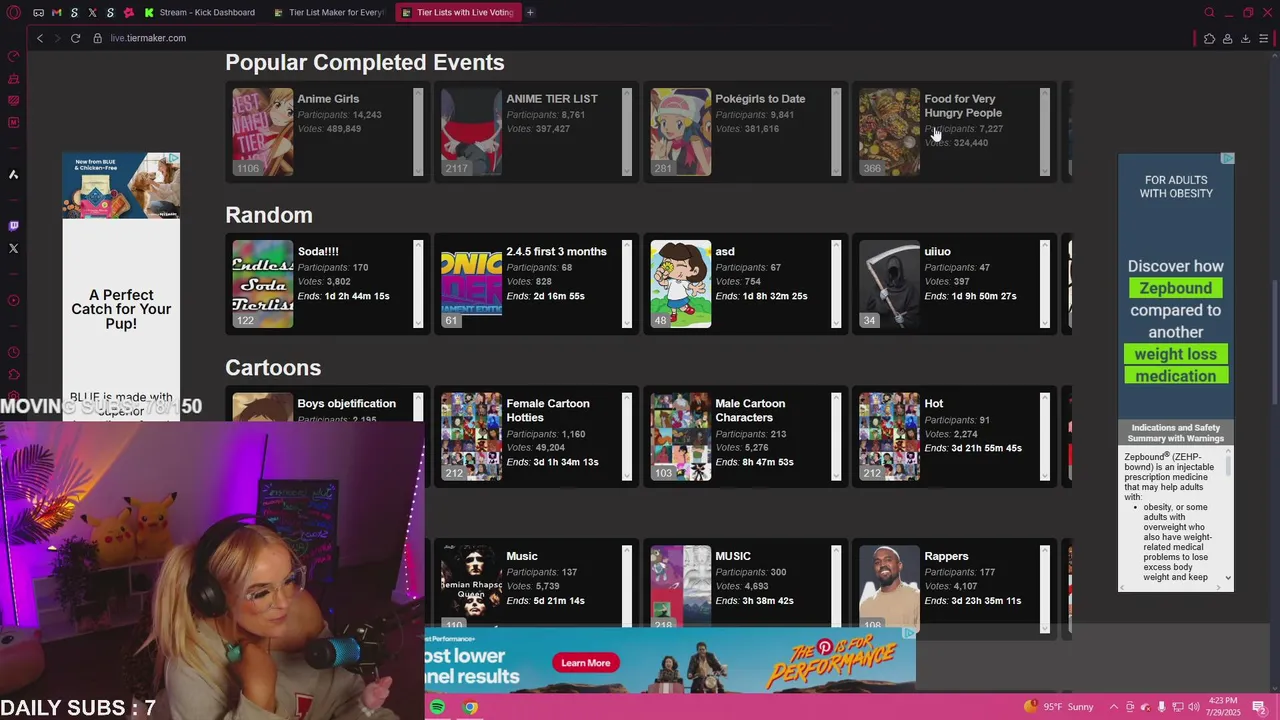Open the extensions cube icon
The width and height of the screenshot is (1280, 720).
pyautogui.click(x=1209, y=39)
